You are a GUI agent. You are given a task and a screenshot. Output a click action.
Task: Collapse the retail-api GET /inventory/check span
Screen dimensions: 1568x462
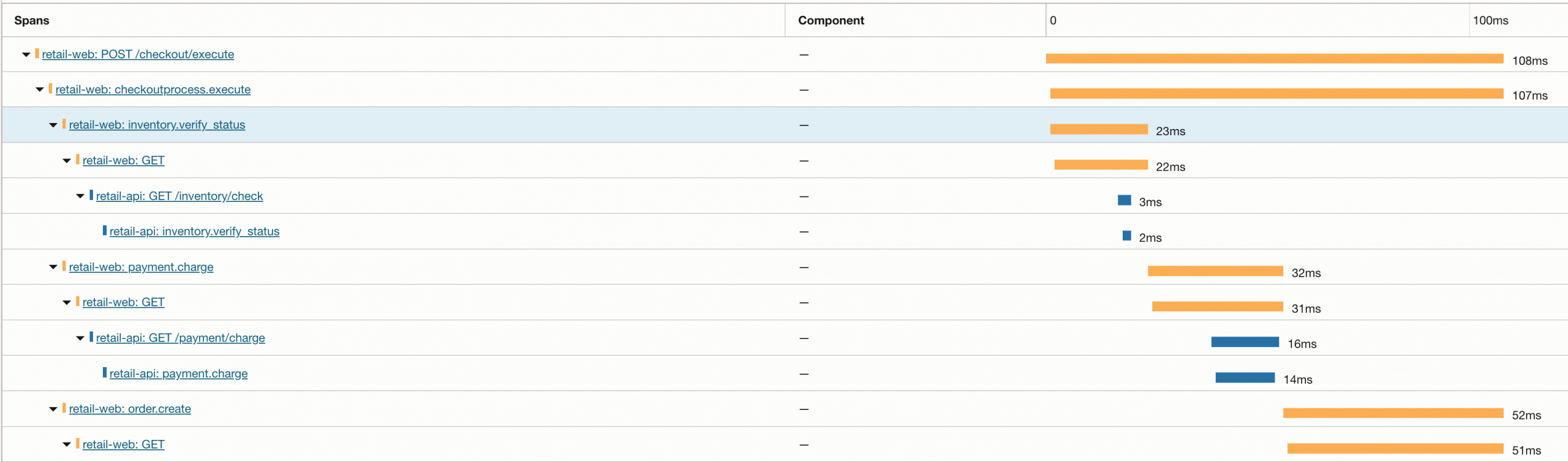click(80, 196)
